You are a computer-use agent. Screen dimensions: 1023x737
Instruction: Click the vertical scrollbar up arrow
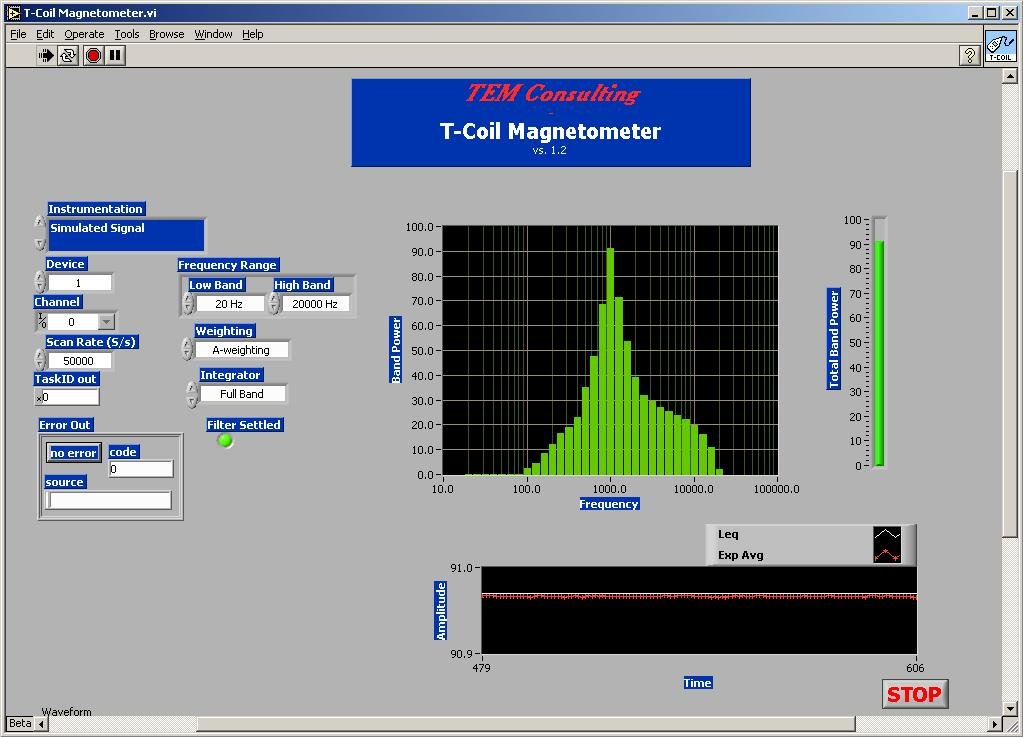tap(1009, 76)
